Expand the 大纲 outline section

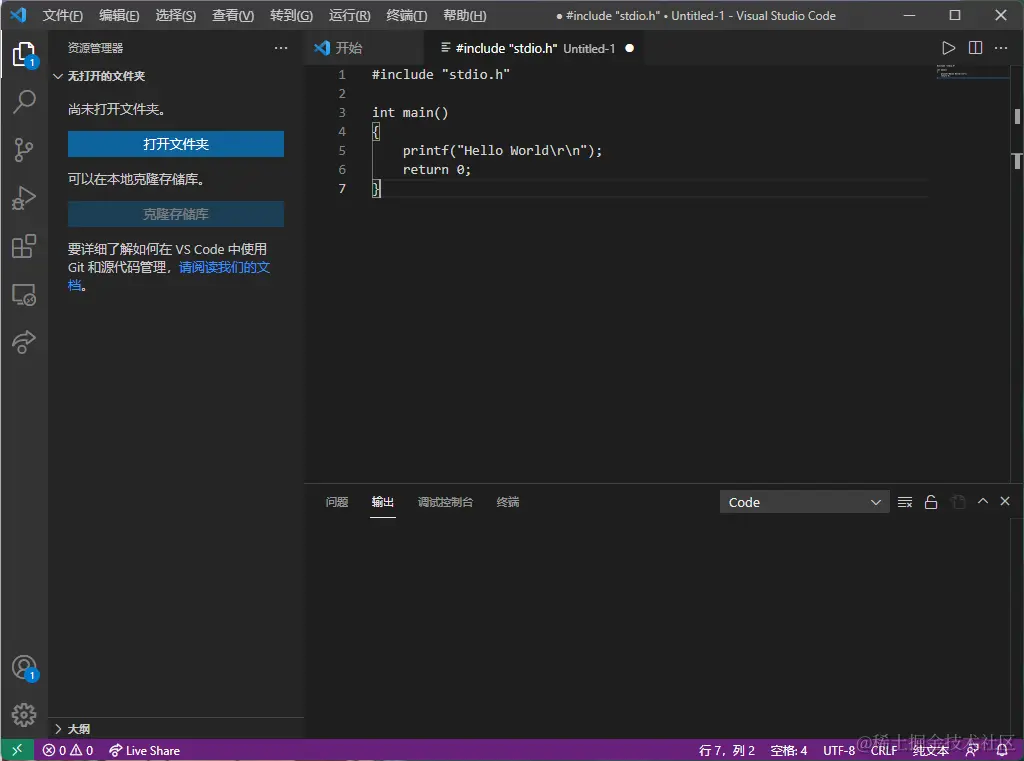point(72,729)
